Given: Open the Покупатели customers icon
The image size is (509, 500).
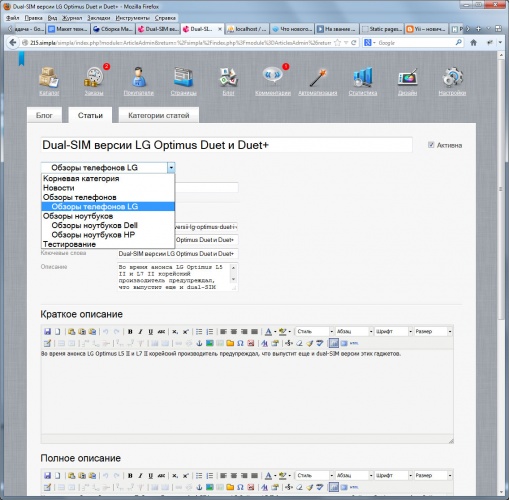Looking at the screenshot, I should pos(138,77).
